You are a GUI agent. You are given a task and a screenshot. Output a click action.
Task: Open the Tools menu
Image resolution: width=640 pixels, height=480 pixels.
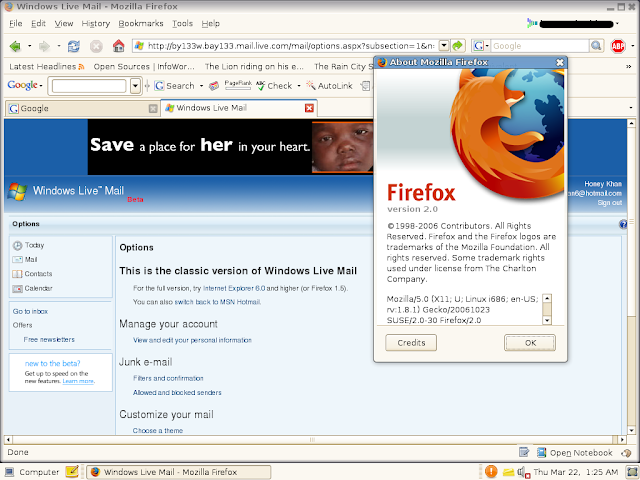pyautogui.click(x=182, y=24)
